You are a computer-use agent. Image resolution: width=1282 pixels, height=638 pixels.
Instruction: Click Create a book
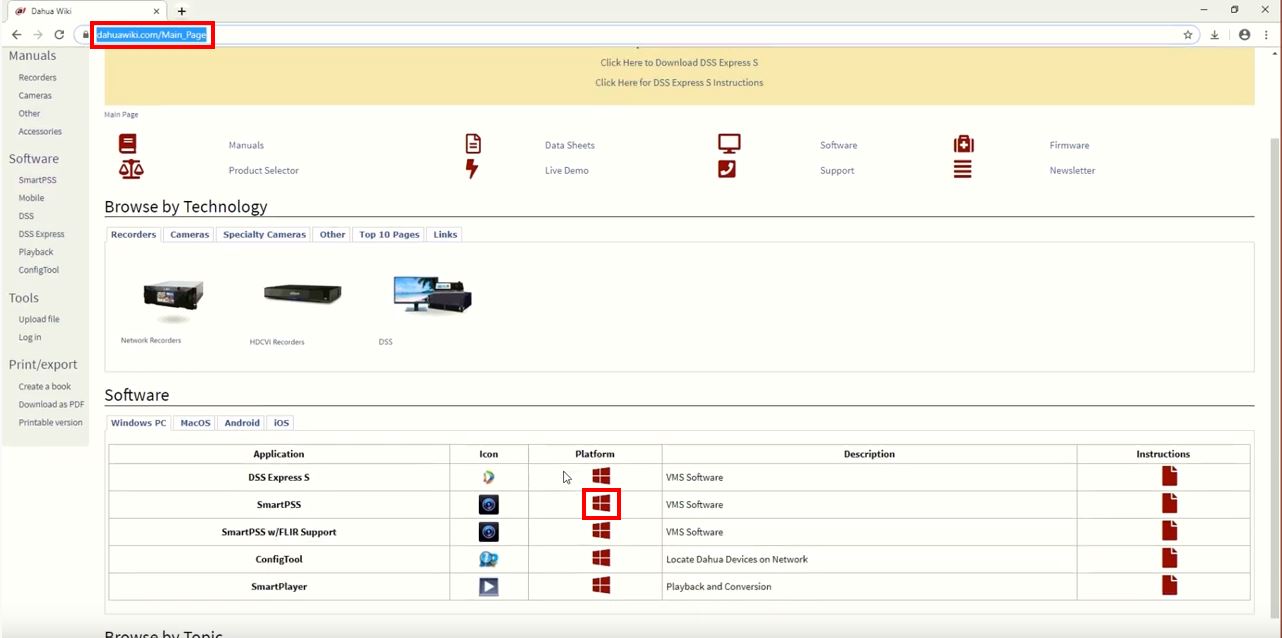45,386
